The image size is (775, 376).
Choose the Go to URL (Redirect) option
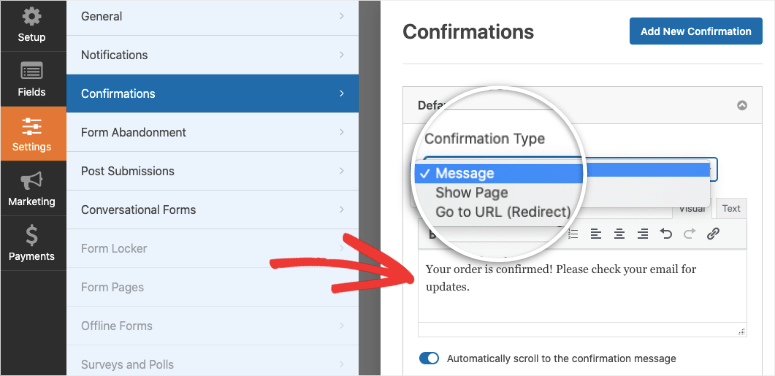click(503, 212)
